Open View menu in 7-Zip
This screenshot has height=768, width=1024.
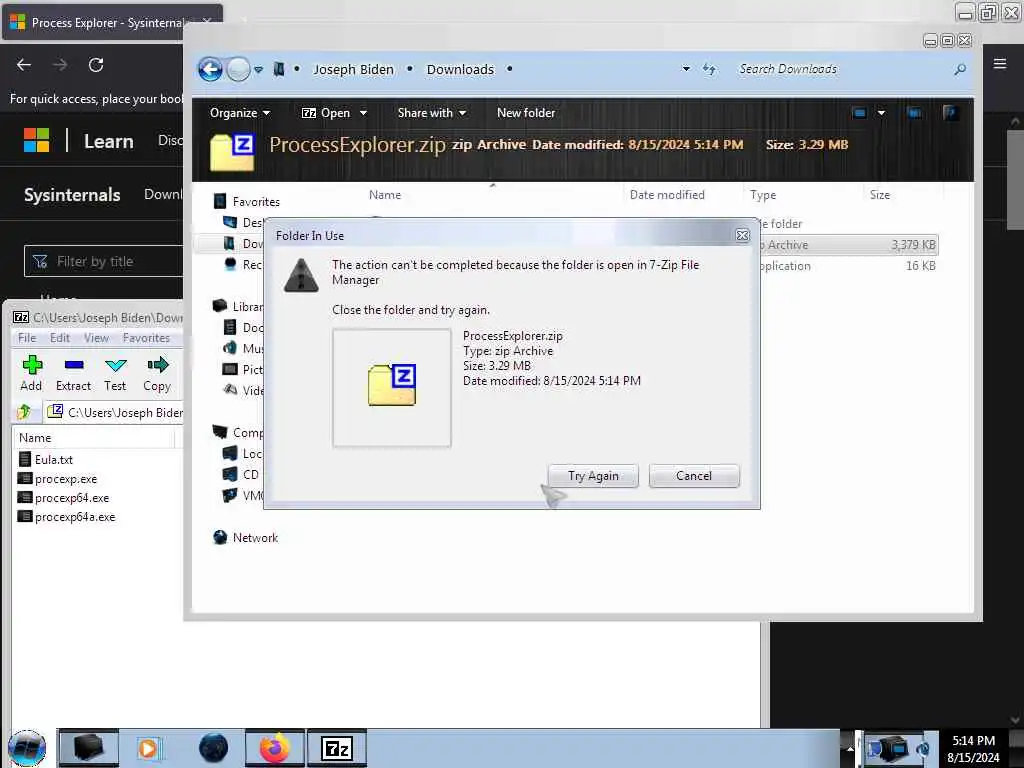click(96, 338)
